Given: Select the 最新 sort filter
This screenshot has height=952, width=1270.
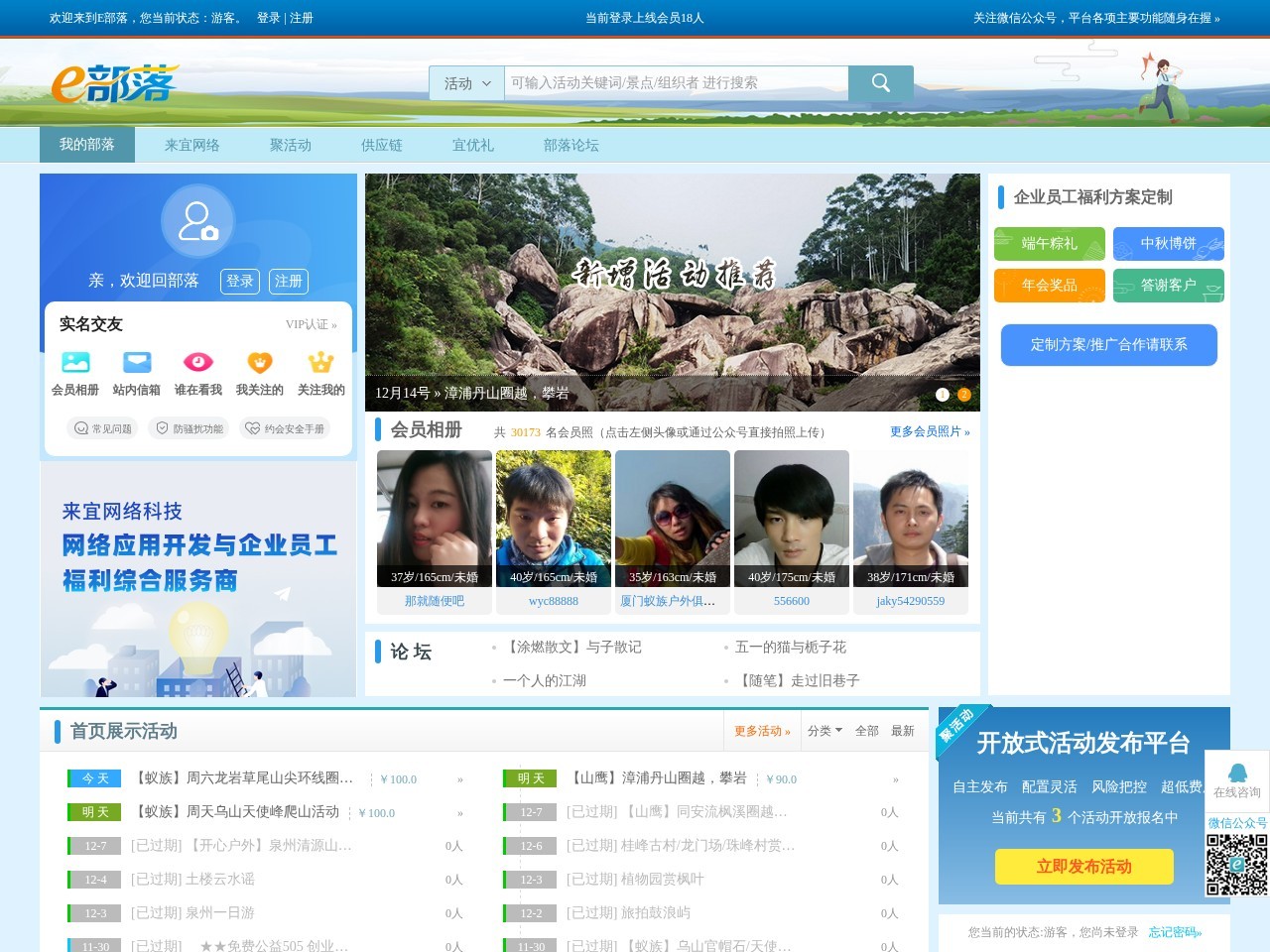Looking at the screenshot, I should point(902,731).
